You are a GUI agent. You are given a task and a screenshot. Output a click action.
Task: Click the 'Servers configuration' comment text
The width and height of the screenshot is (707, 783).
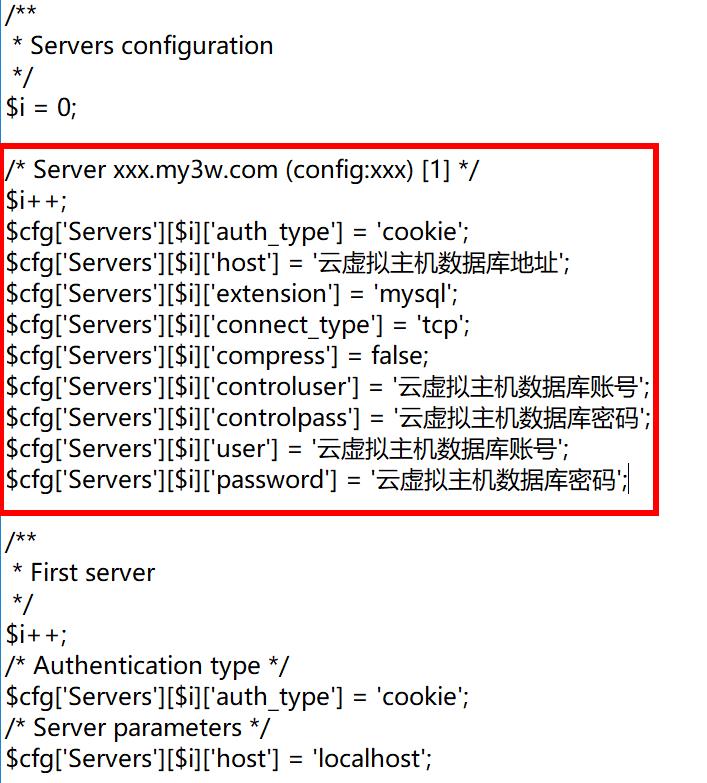click(x=152, y=46)
